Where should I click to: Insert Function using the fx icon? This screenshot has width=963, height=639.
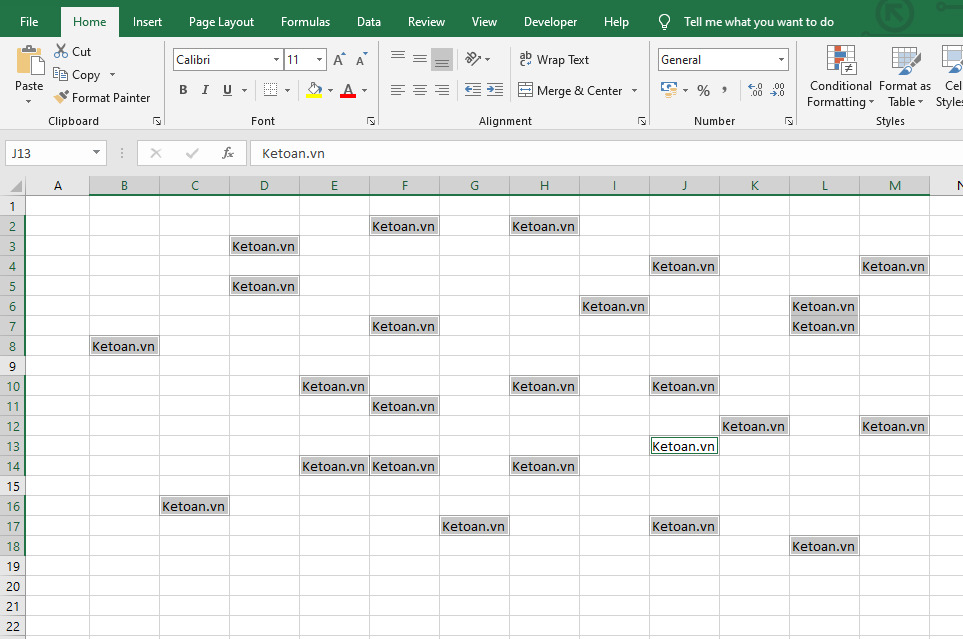pos(228,153)
